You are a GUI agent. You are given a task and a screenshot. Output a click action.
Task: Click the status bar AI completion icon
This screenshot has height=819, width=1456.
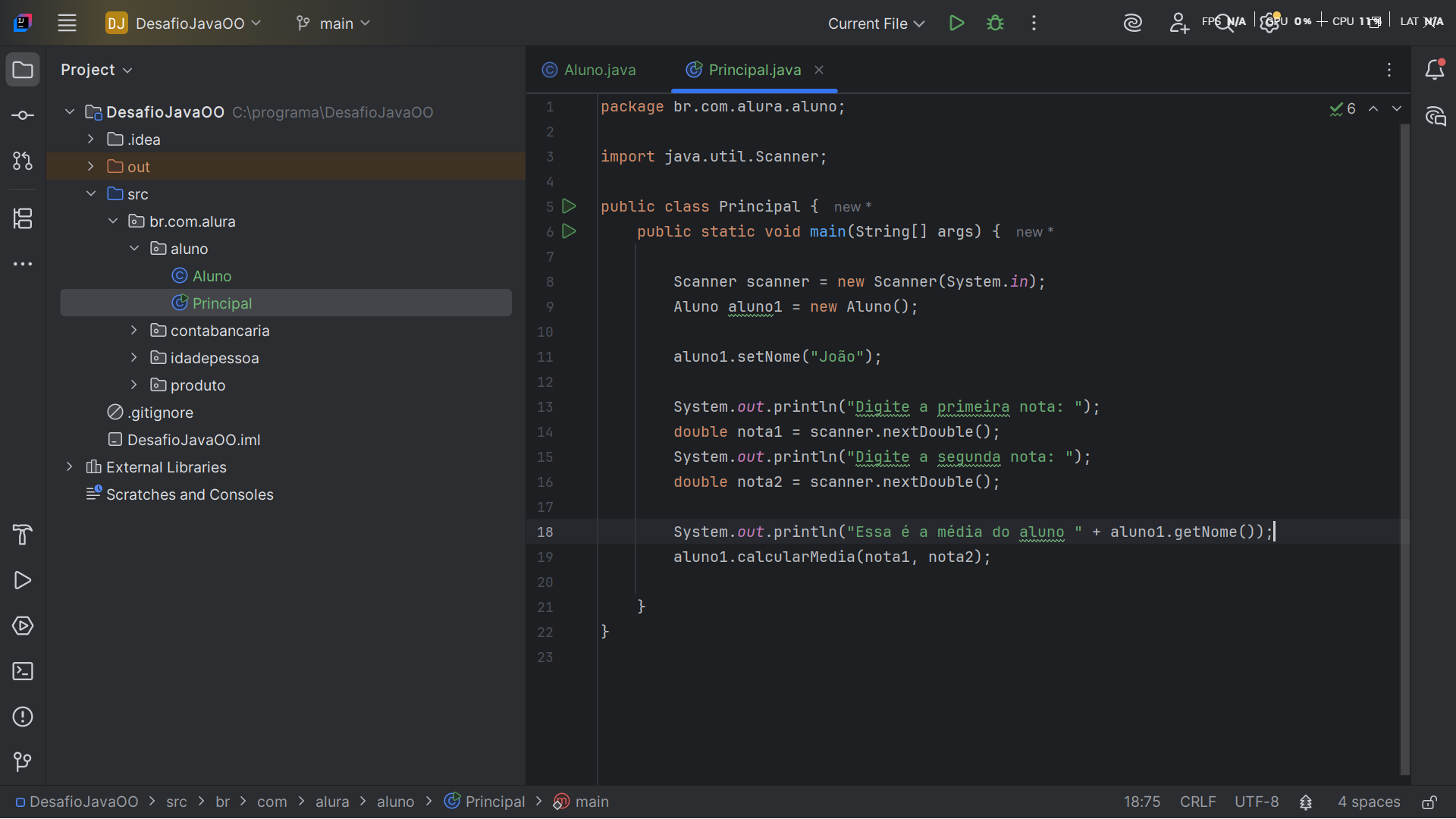pos(1306,802)
